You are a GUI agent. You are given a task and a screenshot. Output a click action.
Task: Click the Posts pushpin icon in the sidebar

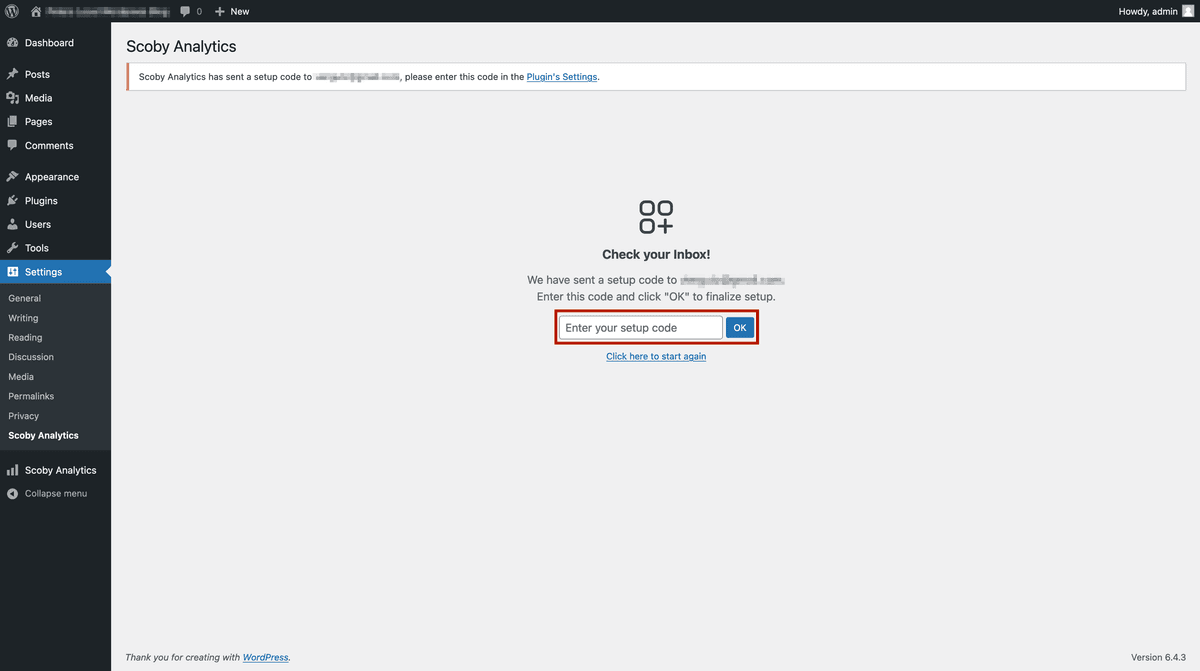(13, 74)
